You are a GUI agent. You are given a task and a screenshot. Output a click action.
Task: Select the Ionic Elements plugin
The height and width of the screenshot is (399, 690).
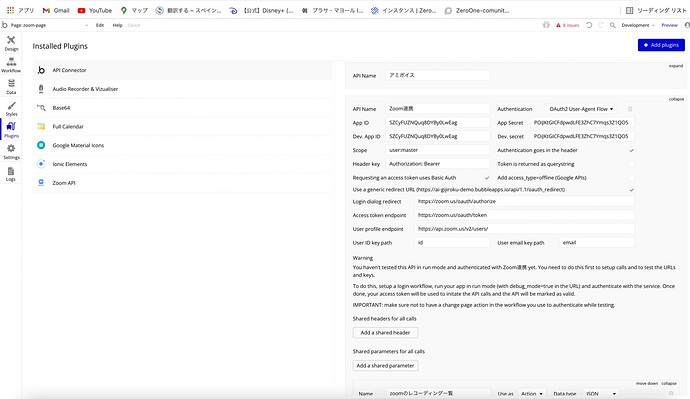pyautogui.click(x=183, y=164)
